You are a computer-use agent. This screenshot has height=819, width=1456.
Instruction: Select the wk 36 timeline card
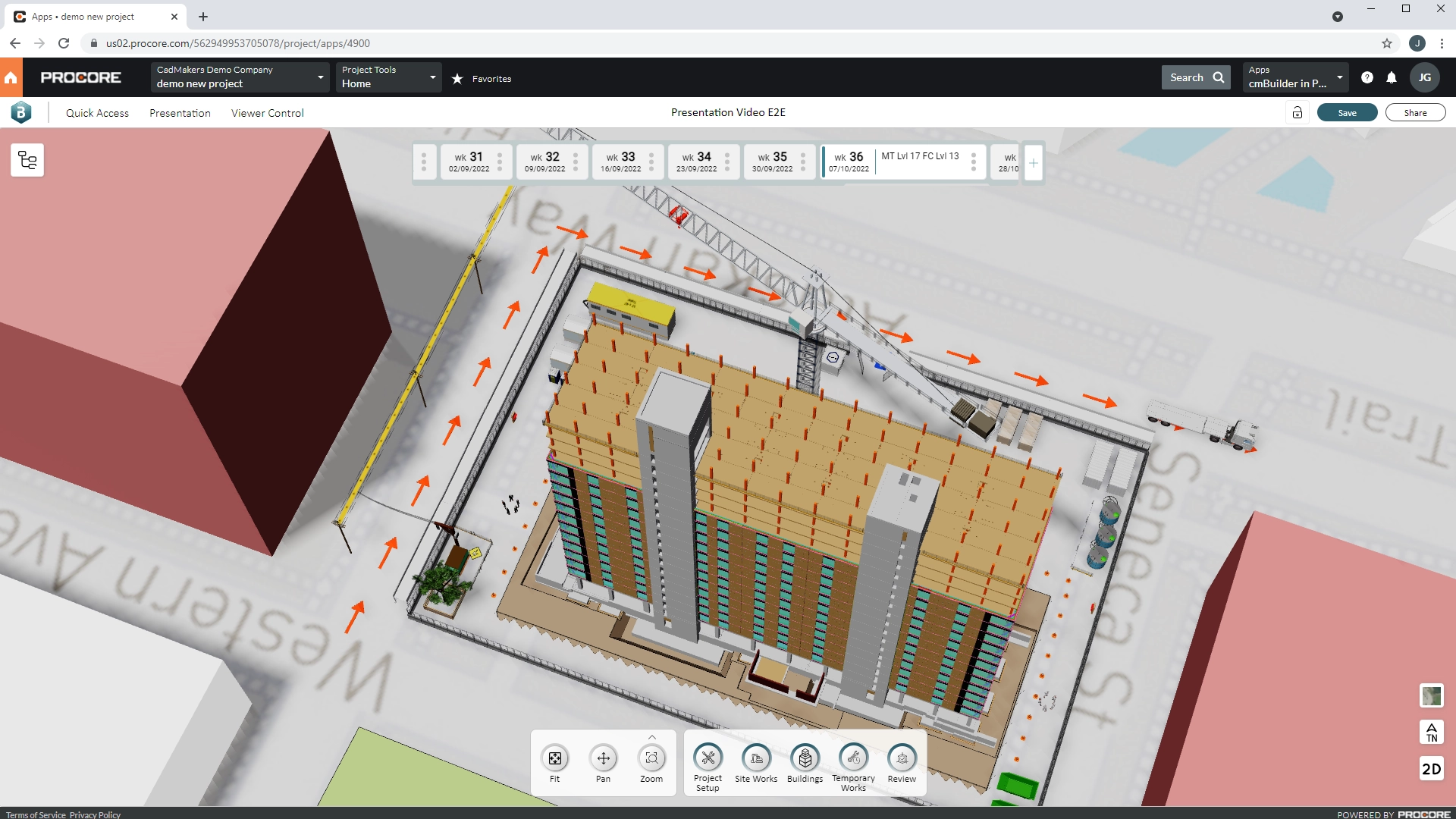[x=849, y=162]
